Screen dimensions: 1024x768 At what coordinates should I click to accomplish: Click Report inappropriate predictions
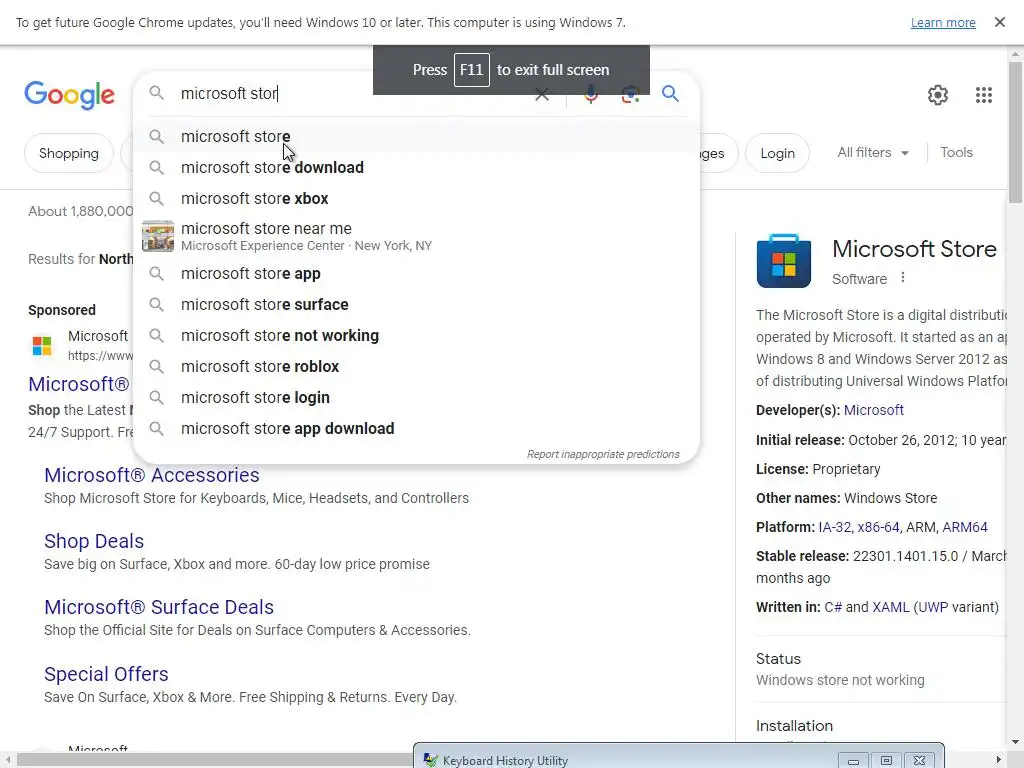pyautogui.click(x=603, y=454)
